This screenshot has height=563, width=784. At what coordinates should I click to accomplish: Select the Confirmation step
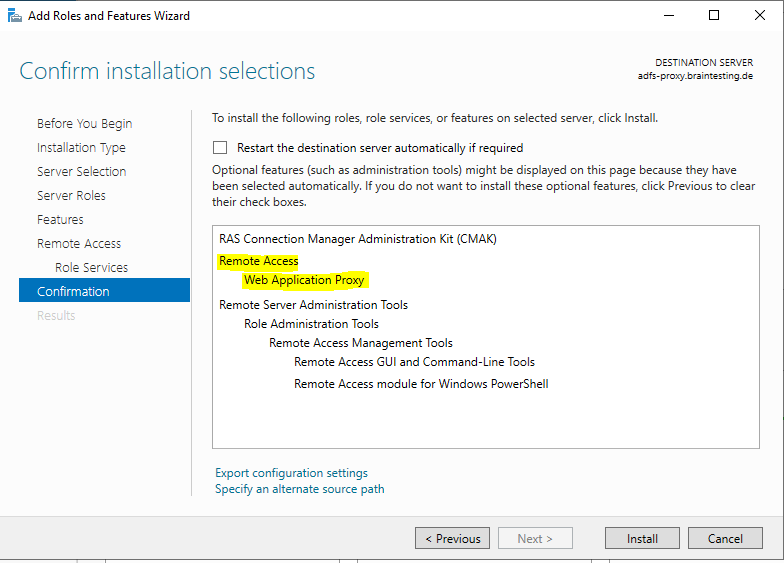click(x=104, y=290)
